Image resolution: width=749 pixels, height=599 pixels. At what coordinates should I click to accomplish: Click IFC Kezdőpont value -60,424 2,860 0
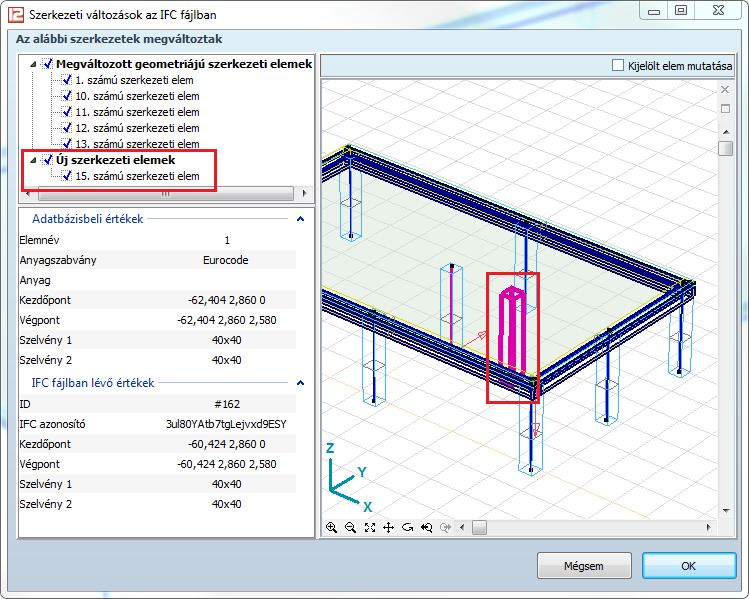(x=226, y=444)
